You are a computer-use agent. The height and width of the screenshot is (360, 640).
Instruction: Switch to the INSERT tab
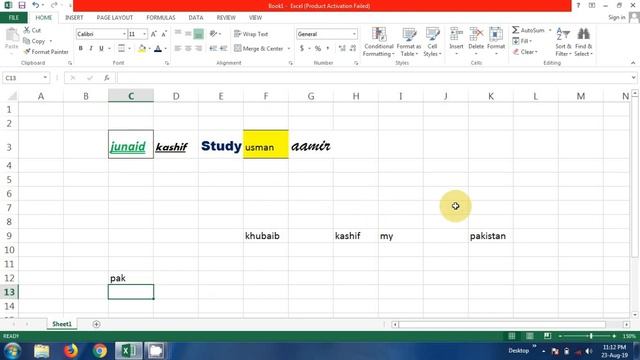(74, 18)
